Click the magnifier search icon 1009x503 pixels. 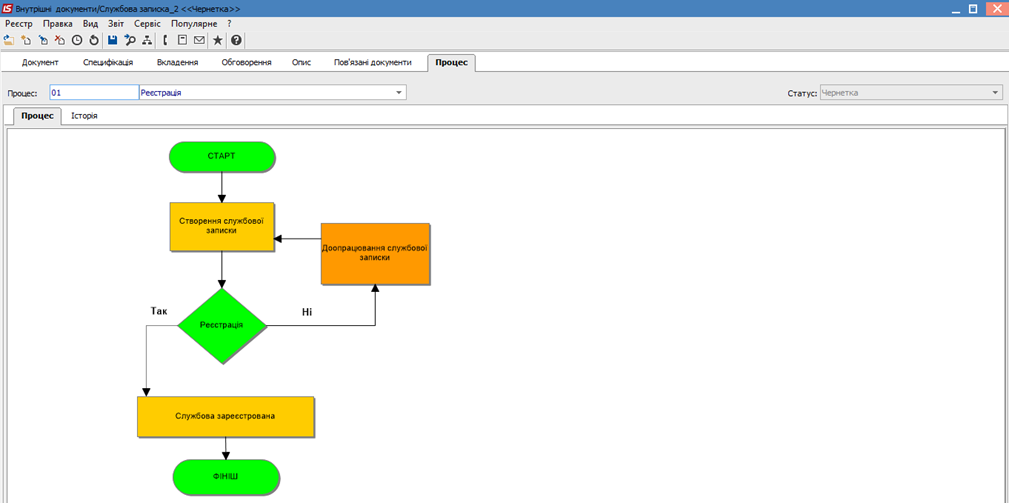129,40
